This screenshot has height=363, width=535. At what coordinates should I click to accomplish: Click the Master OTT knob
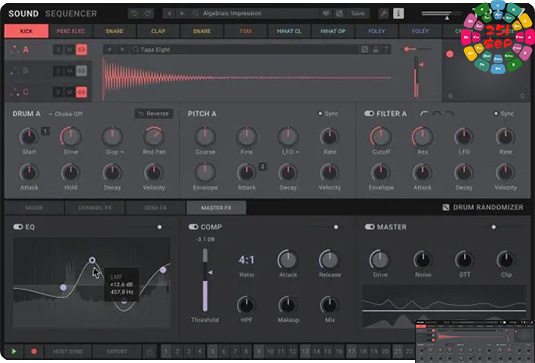[464, 260]
